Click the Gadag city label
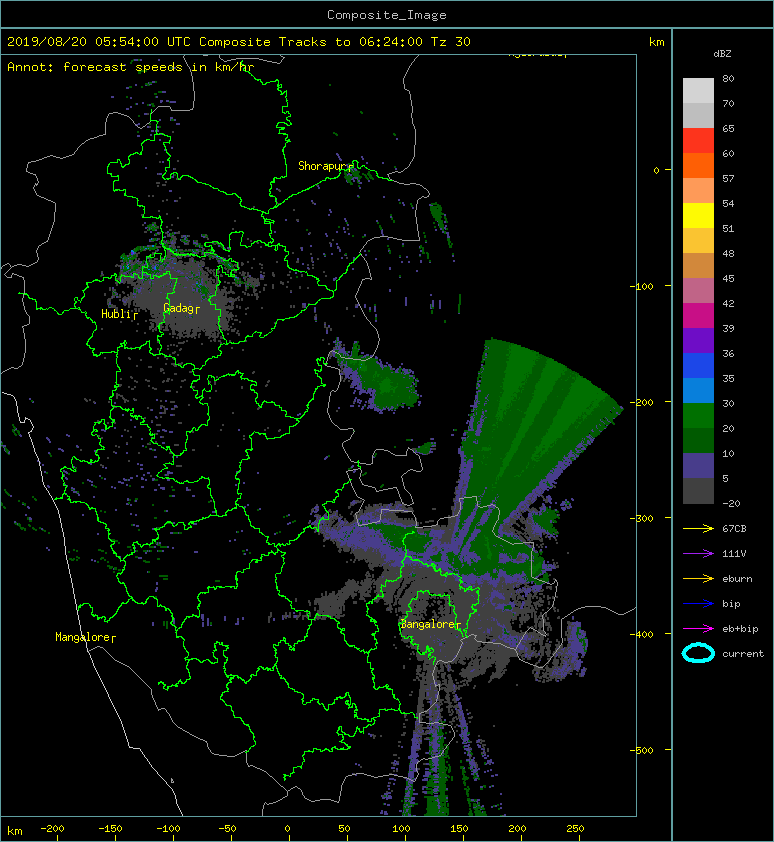Screen dimensions: 774x842 182,308
